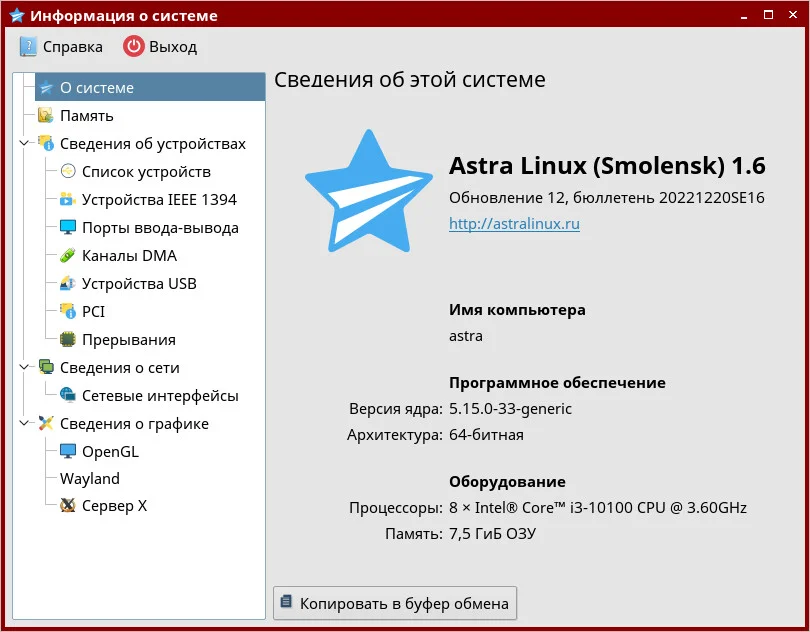Click Сведения об этой системе heading
Viewport: 810px width, 632px height.
pos(410,80)
